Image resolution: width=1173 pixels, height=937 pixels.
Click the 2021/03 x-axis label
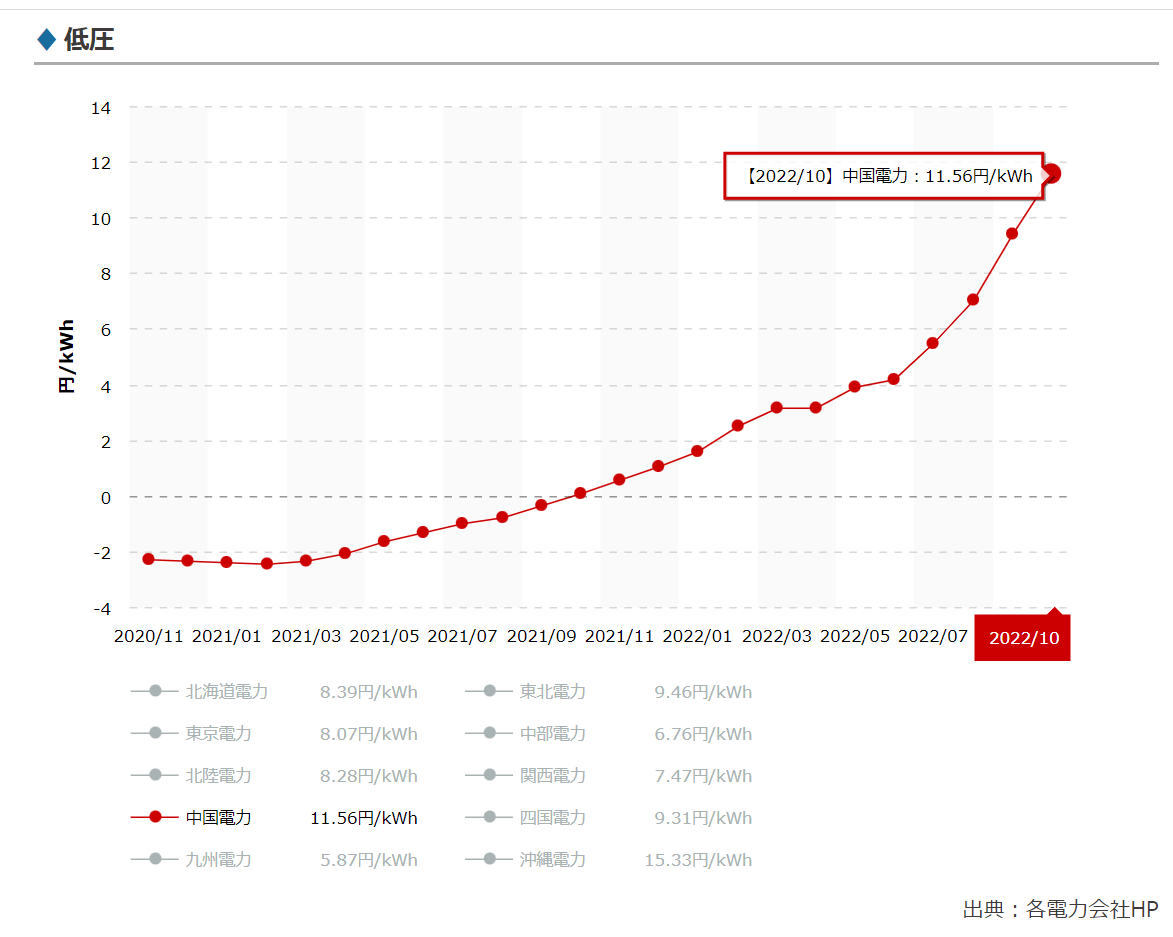tap(305, 636)
